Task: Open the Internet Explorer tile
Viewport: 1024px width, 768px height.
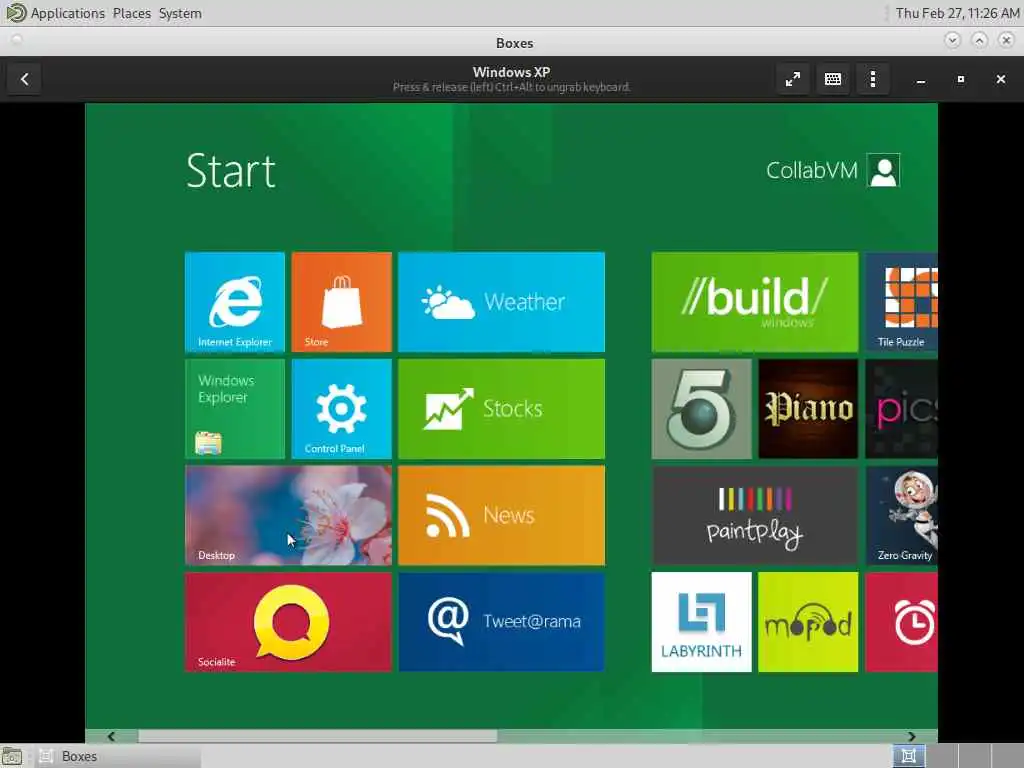Action: (x=234, y=302)
